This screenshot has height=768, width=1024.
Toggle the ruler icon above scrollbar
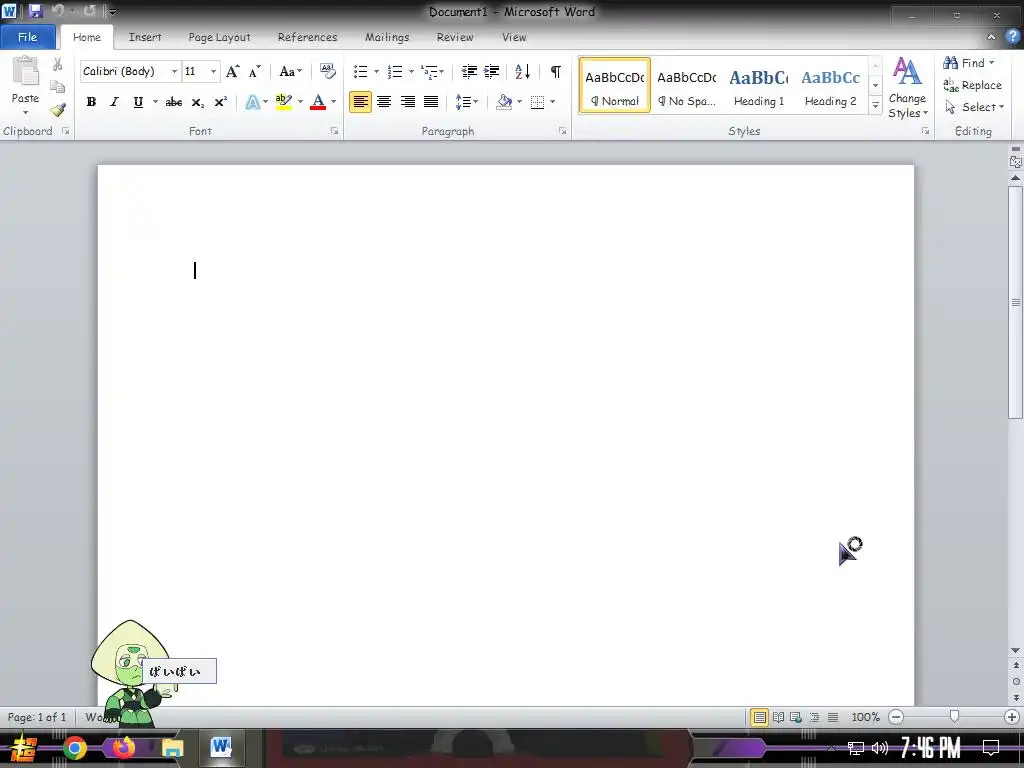point(1016,161)
